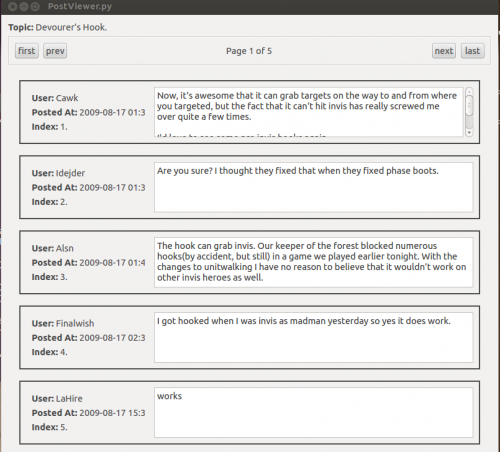Focus Idejder's reply text area
The width and height of the screenshot is (500, 452).
[314, 187]
